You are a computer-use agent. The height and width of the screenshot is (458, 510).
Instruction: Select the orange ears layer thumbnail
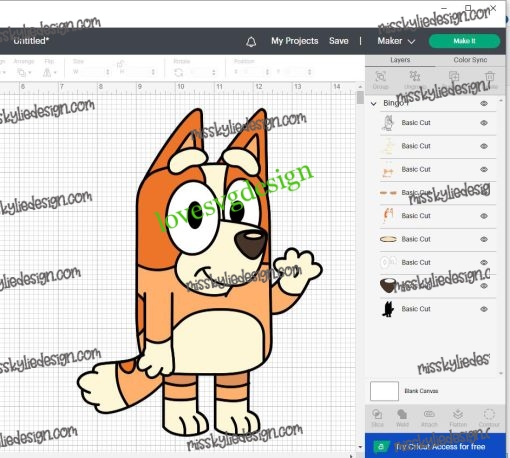click(x=388, y=216)
